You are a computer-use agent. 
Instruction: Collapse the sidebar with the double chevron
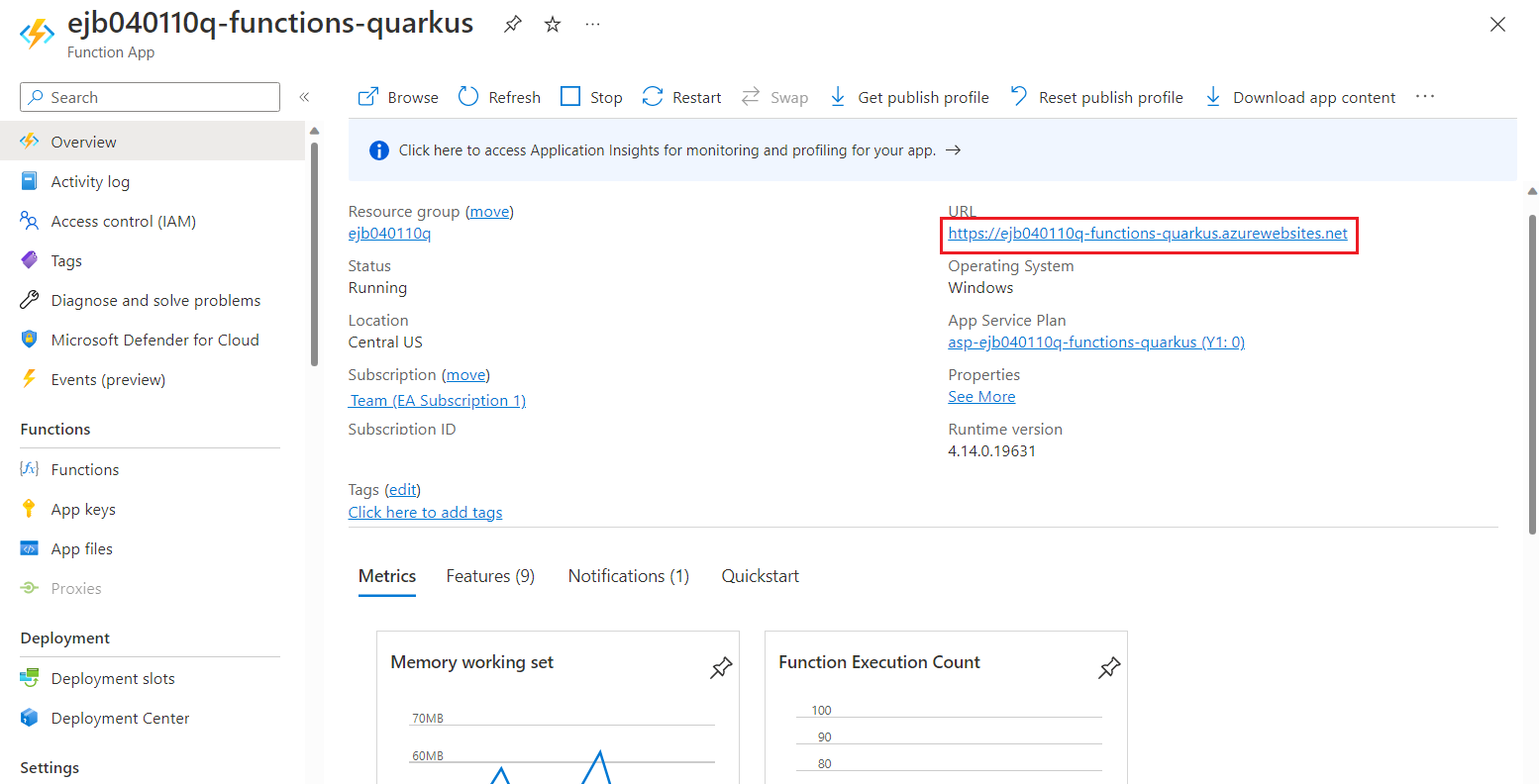click(304, 96)
